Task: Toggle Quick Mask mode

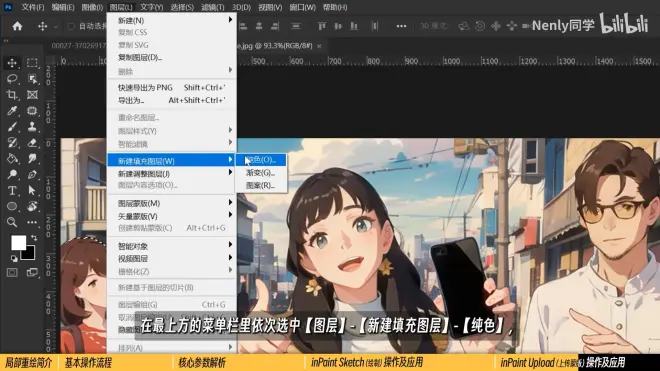Action: (x=12, y=272)
